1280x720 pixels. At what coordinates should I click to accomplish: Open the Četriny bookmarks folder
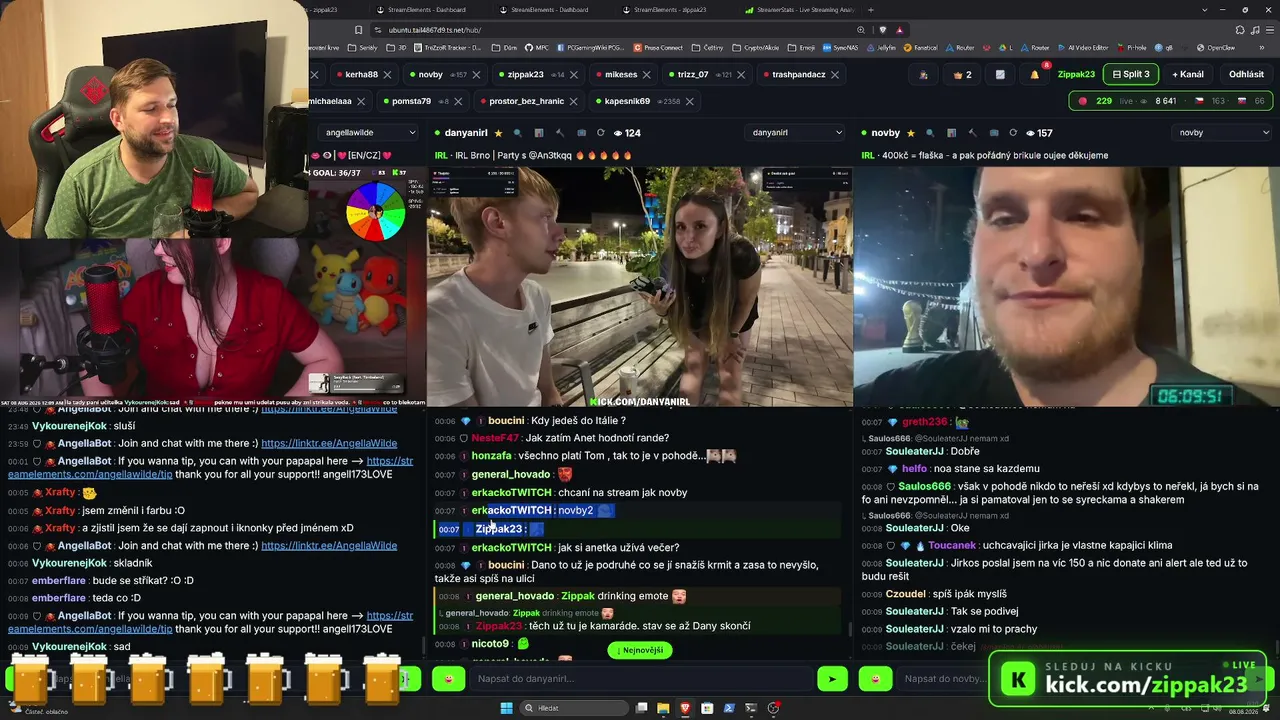707,47
